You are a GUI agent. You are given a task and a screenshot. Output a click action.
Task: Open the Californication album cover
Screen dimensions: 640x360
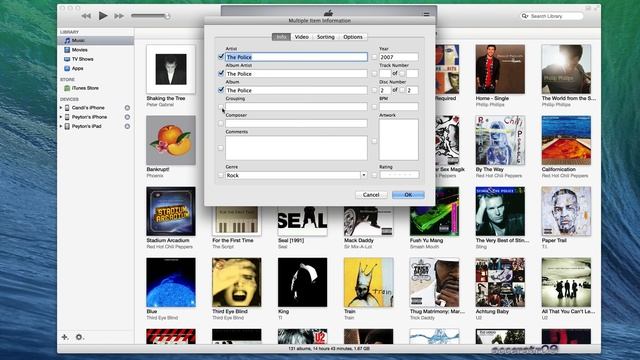(x=566, y=140)
